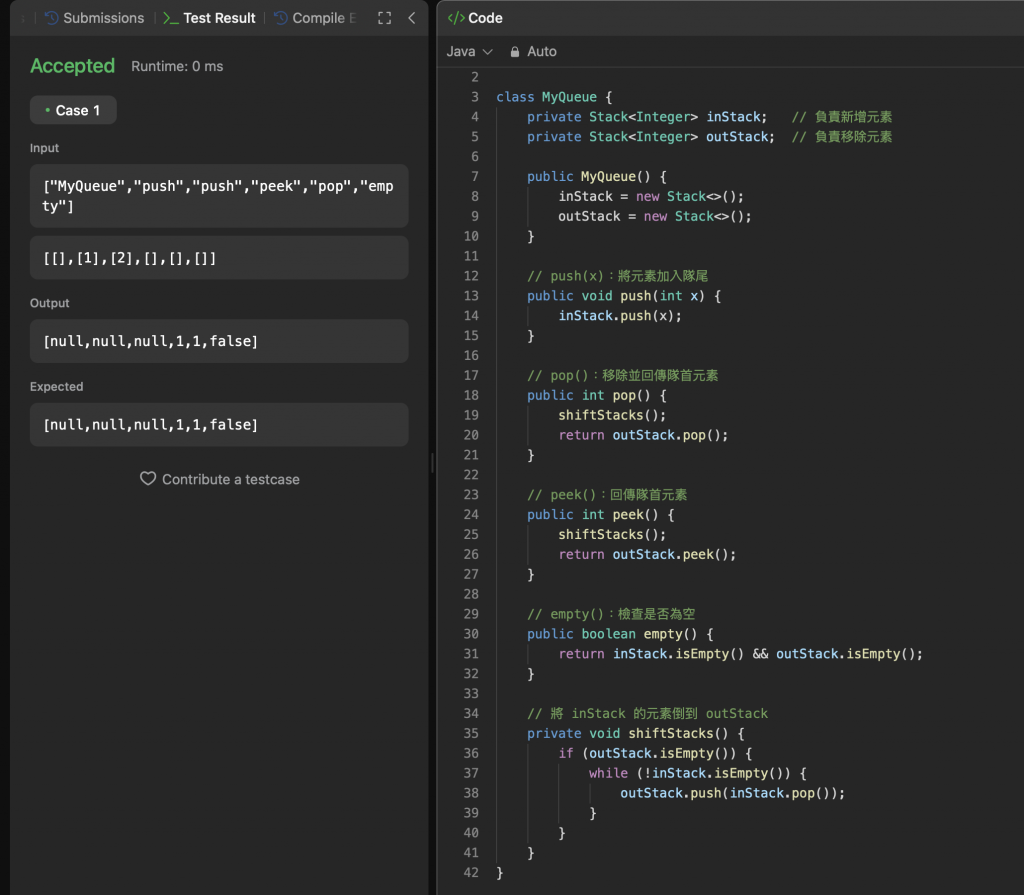Click Contribute a testcase link

[x=230, y=479]
